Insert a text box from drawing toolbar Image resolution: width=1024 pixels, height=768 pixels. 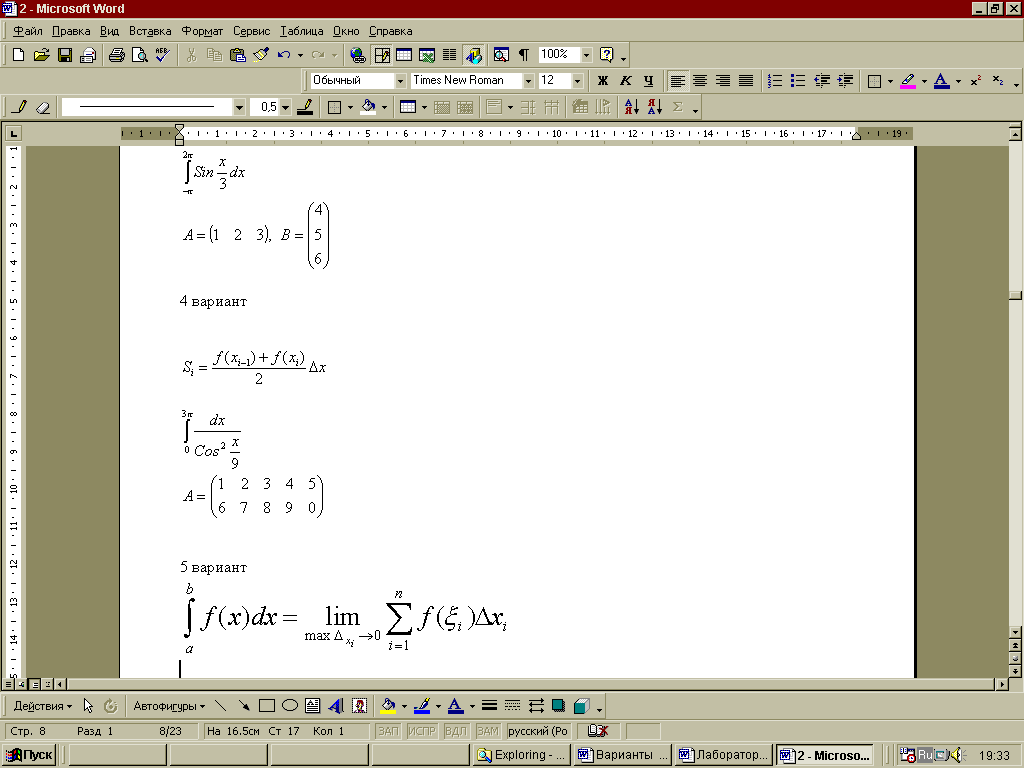313,706
